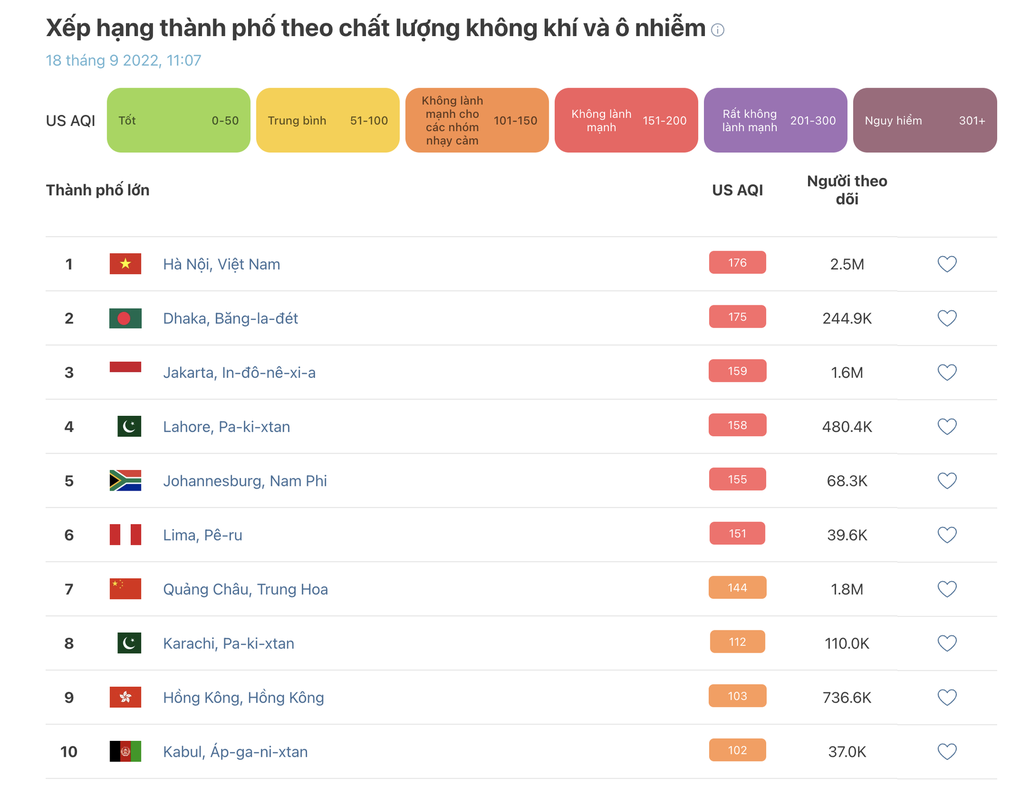Click the 176 AQI badge for Hà Nội

[x=737, y=263]
